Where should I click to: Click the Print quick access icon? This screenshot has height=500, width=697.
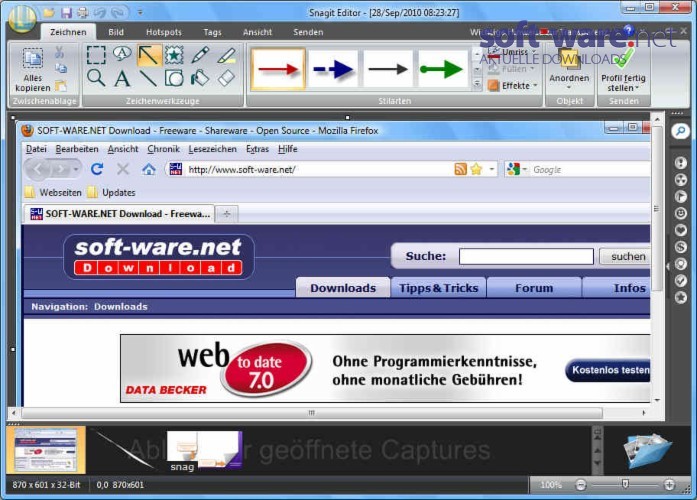tap(83, 12)
